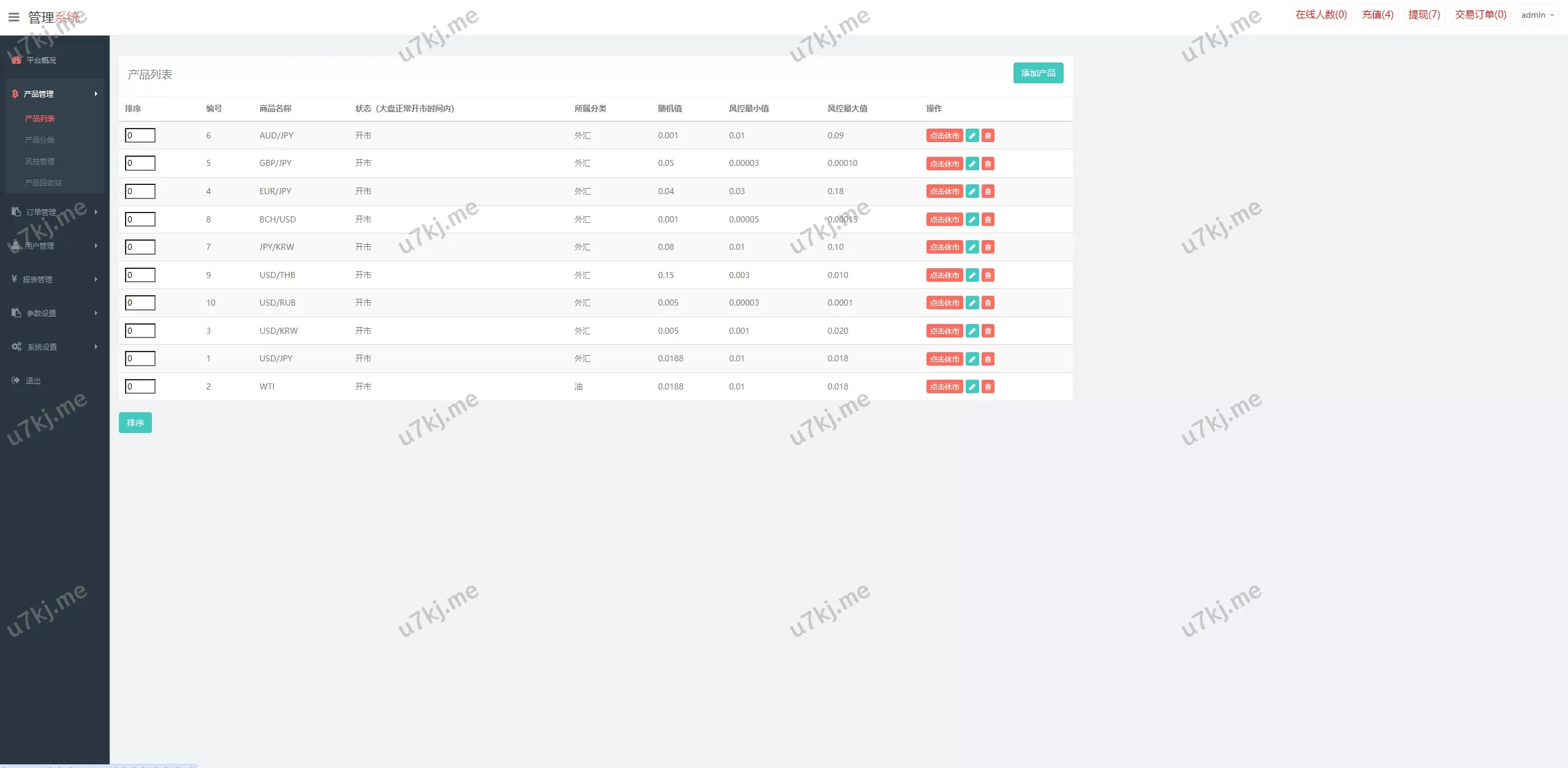The image size is (1568, 768).
Task: Click edit pencil icon for AUD/JPY
Action: click(972, 135)
